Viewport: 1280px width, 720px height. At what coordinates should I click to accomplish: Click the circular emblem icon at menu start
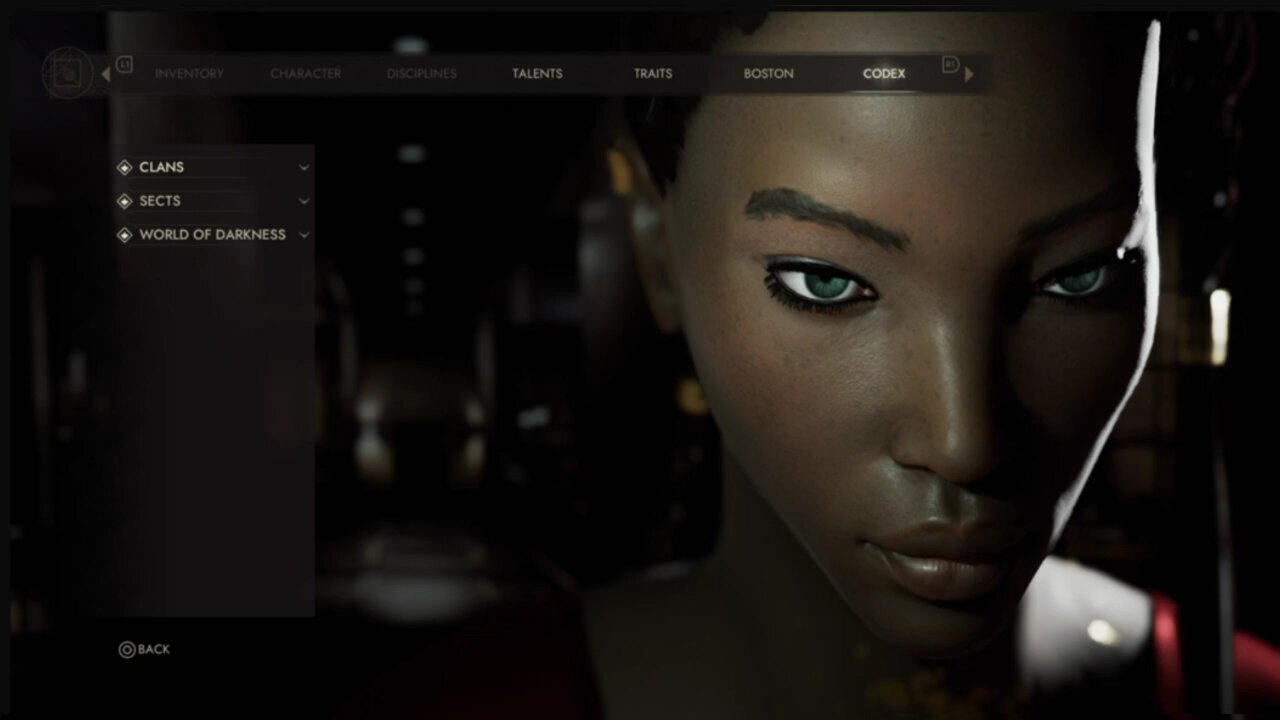pos(68,72)
